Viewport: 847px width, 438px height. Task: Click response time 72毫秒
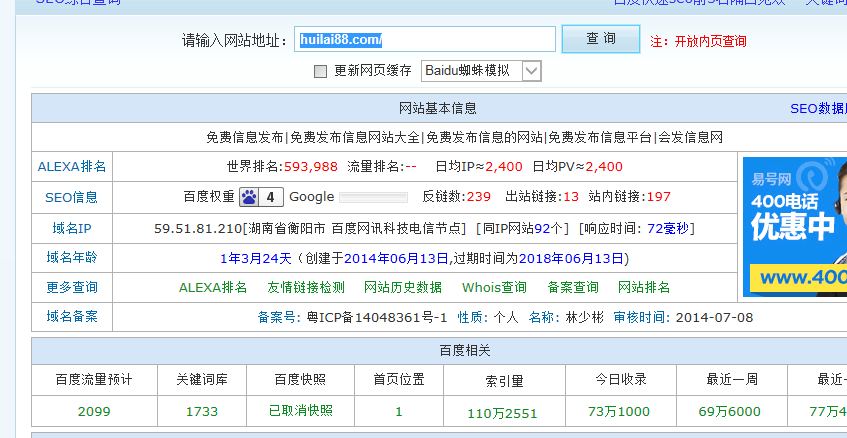click(x=668, y=228)
